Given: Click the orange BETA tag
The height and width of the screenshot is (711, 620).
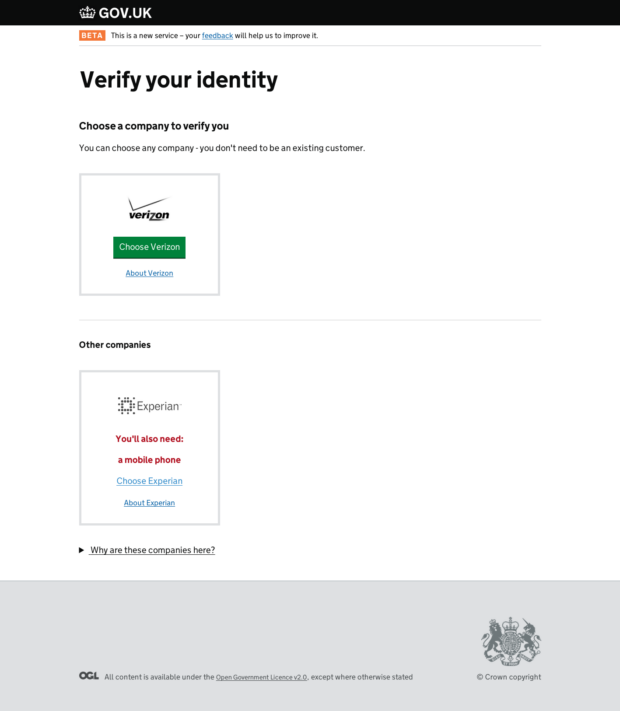Looking at the screenshot, I should pyautogui.click(x=92, y=35).
